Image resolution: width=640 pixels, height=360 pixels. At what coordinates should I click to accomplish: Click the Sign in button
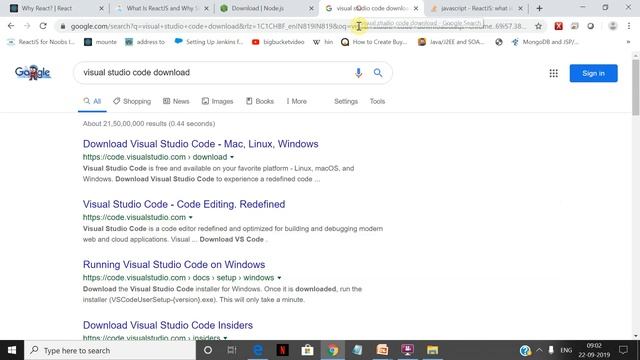[x=593, y=73]
